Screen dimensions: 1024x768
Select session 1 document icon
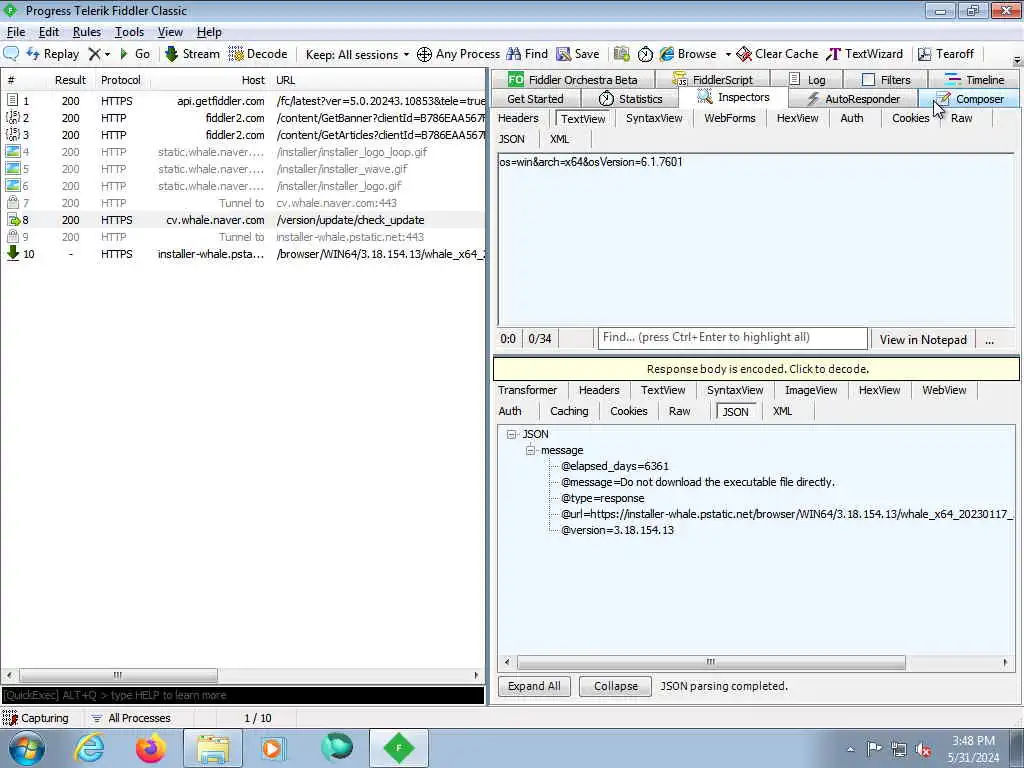(12, 100)
